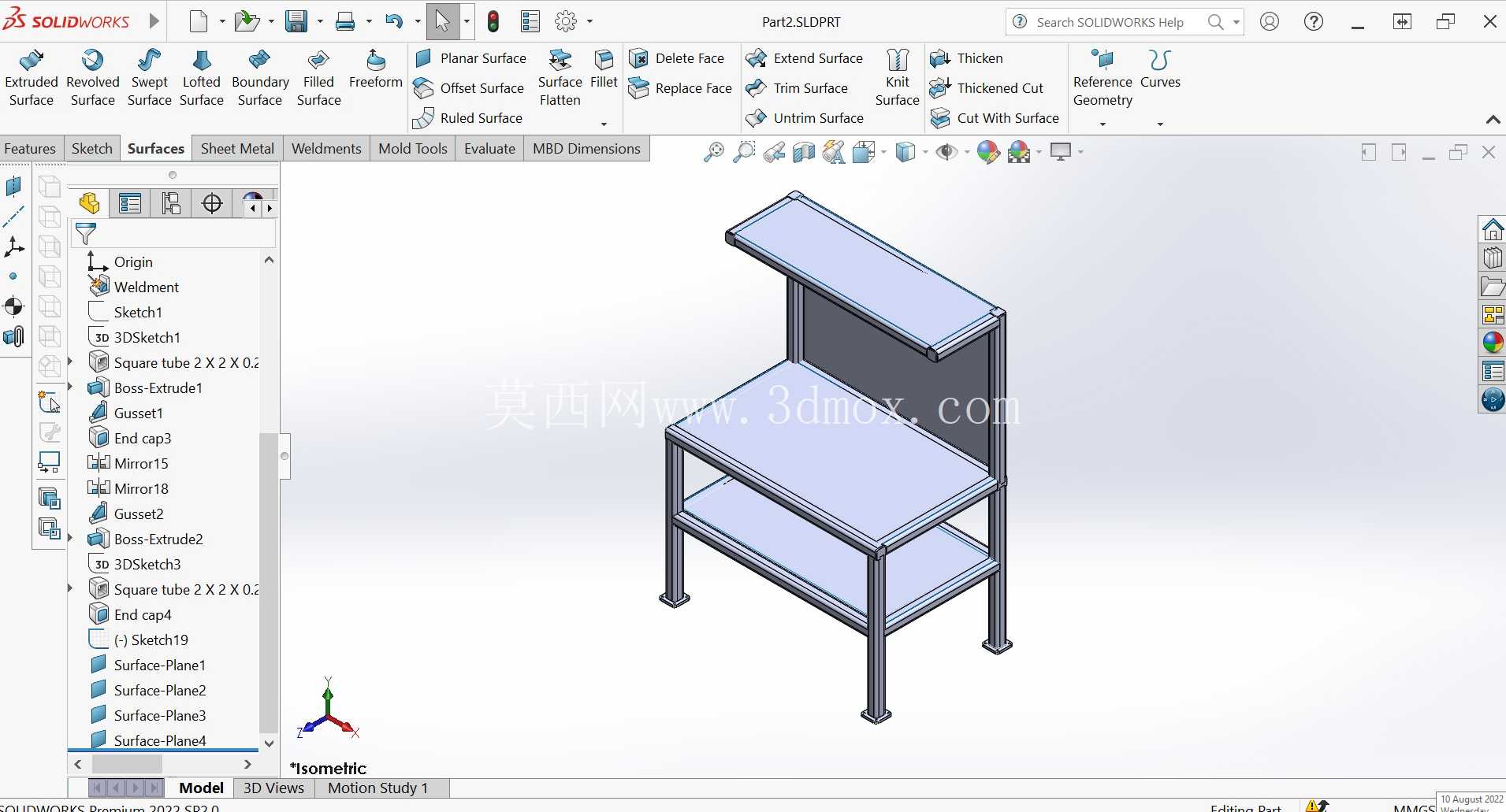Open the Sheet Metal tab
1506x812 pixels.
[x=237, y=149]
